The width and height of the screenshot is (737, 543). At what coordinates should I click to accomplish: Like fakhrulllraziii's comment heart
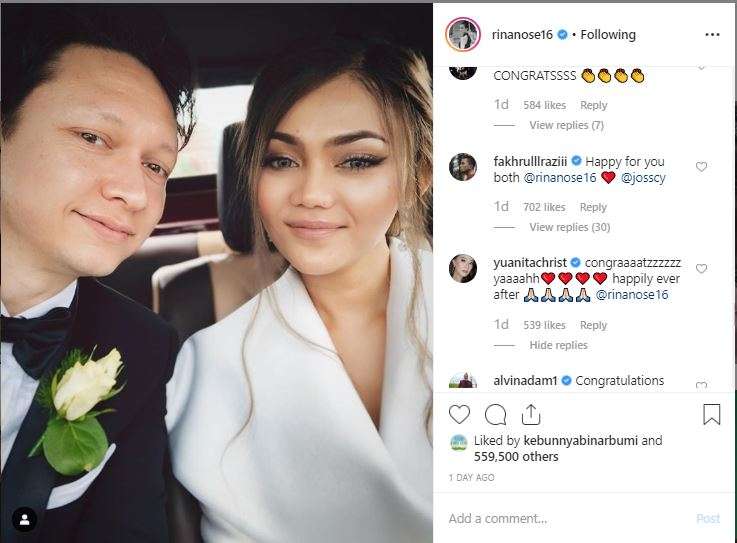[701, 167]
